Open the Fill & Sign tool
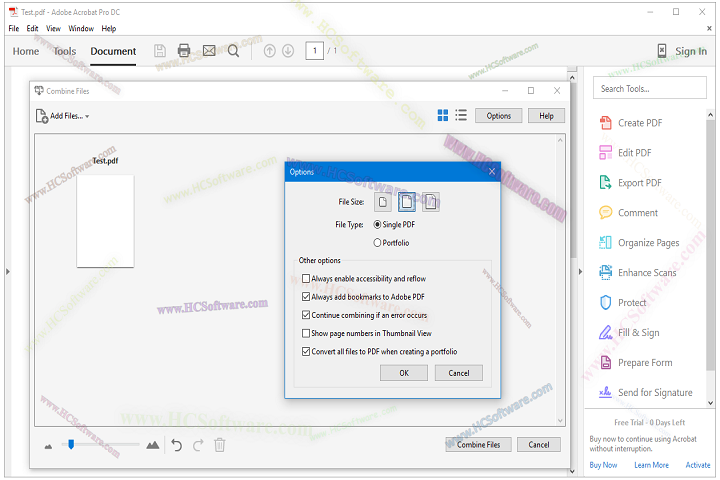This screenshot has height=480, width=720. coord(629,333)
